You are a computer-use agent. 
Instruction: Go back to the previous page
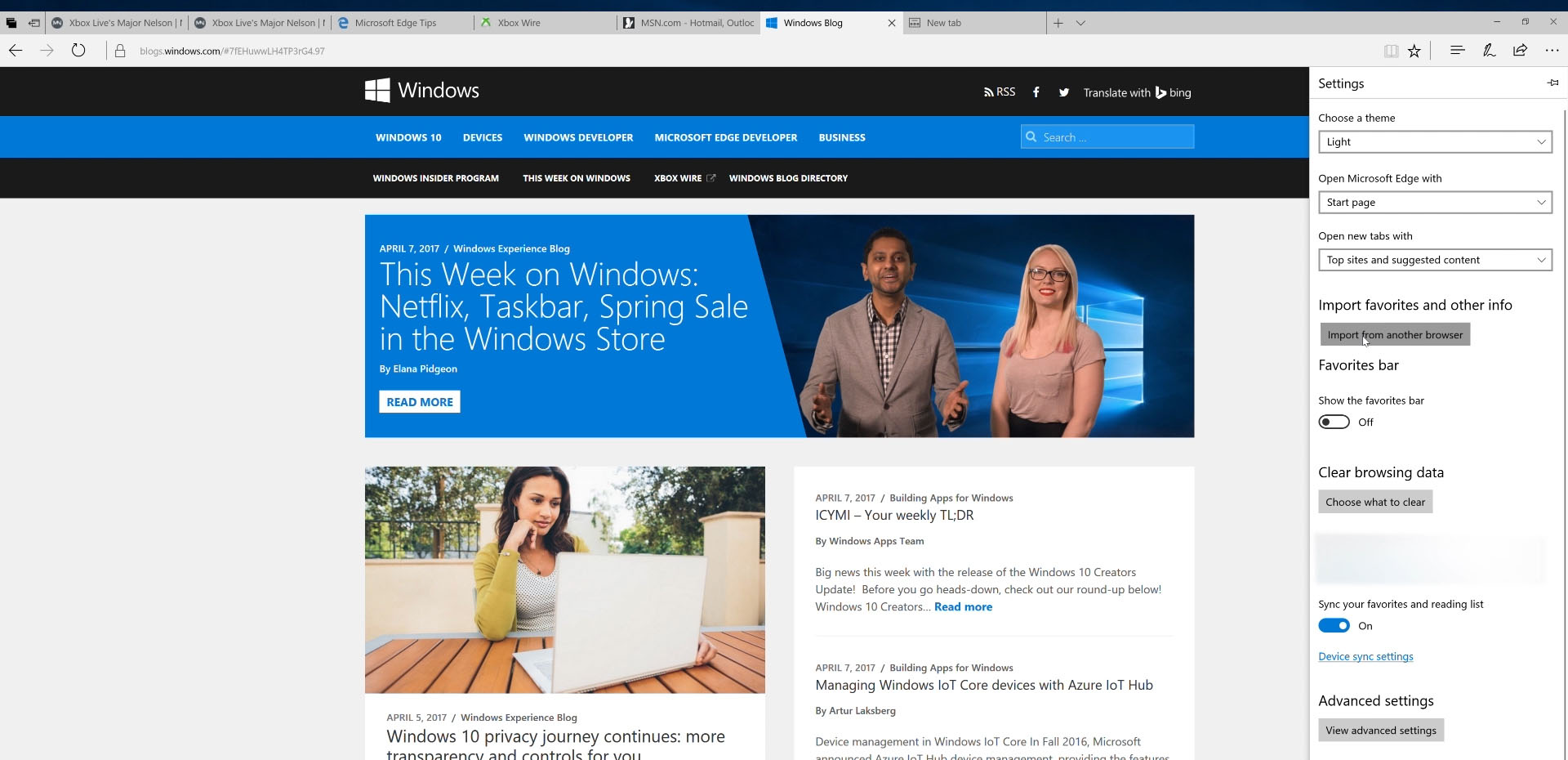[x=16, y=51]
